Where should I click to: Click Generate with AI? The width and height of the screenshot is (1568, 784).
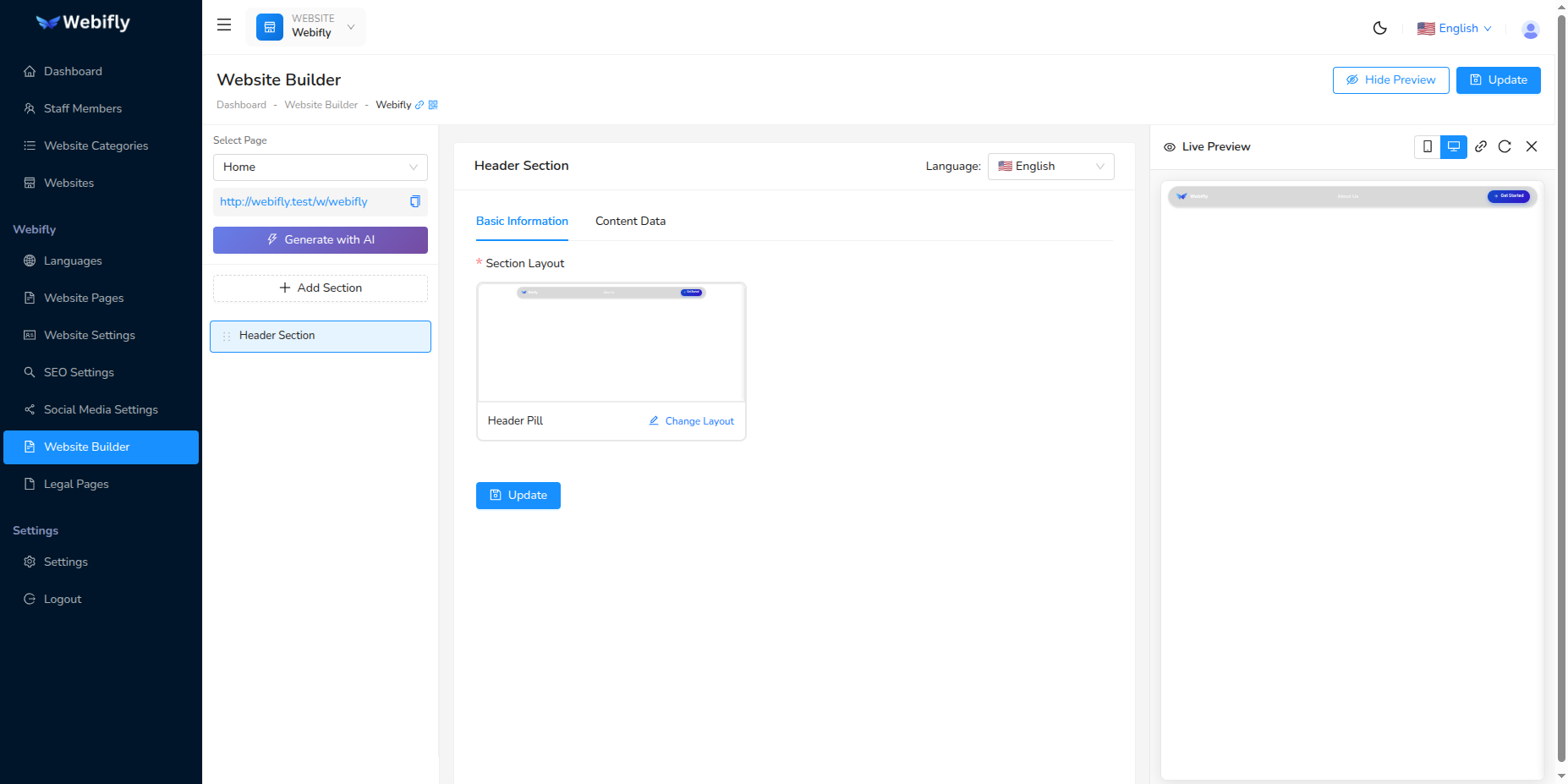320,239
